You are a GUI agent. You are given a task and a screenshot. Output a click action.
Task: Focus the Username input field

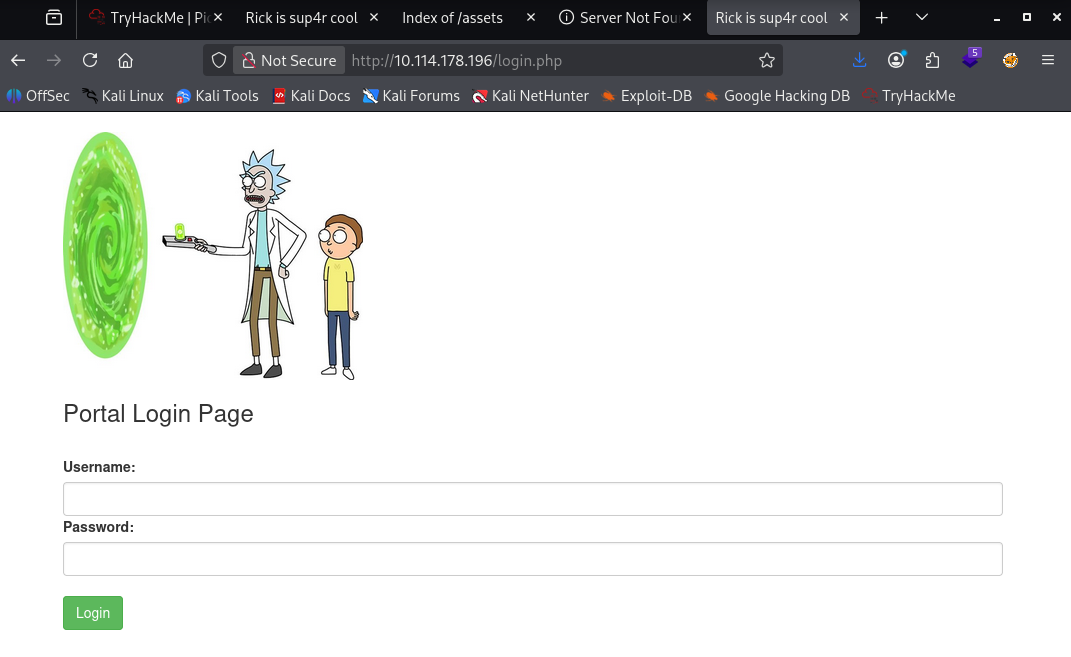tap(532, 499)
